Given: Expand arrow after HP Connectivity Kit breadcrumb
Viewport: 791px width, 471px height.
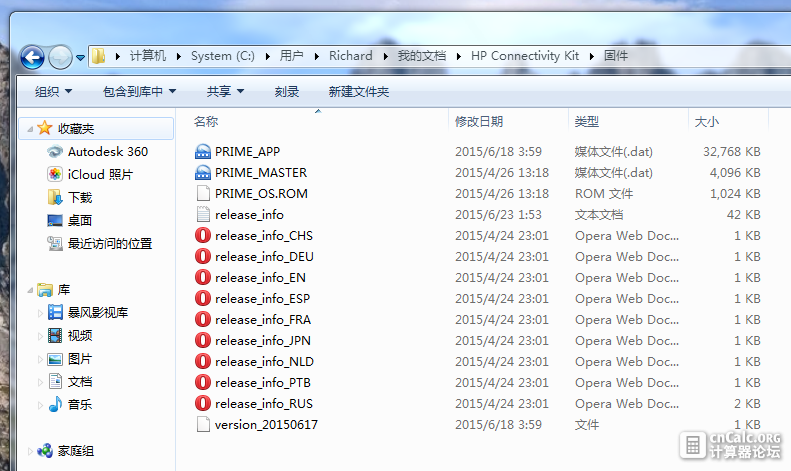Looking at the screenshot, I should 592,56.
